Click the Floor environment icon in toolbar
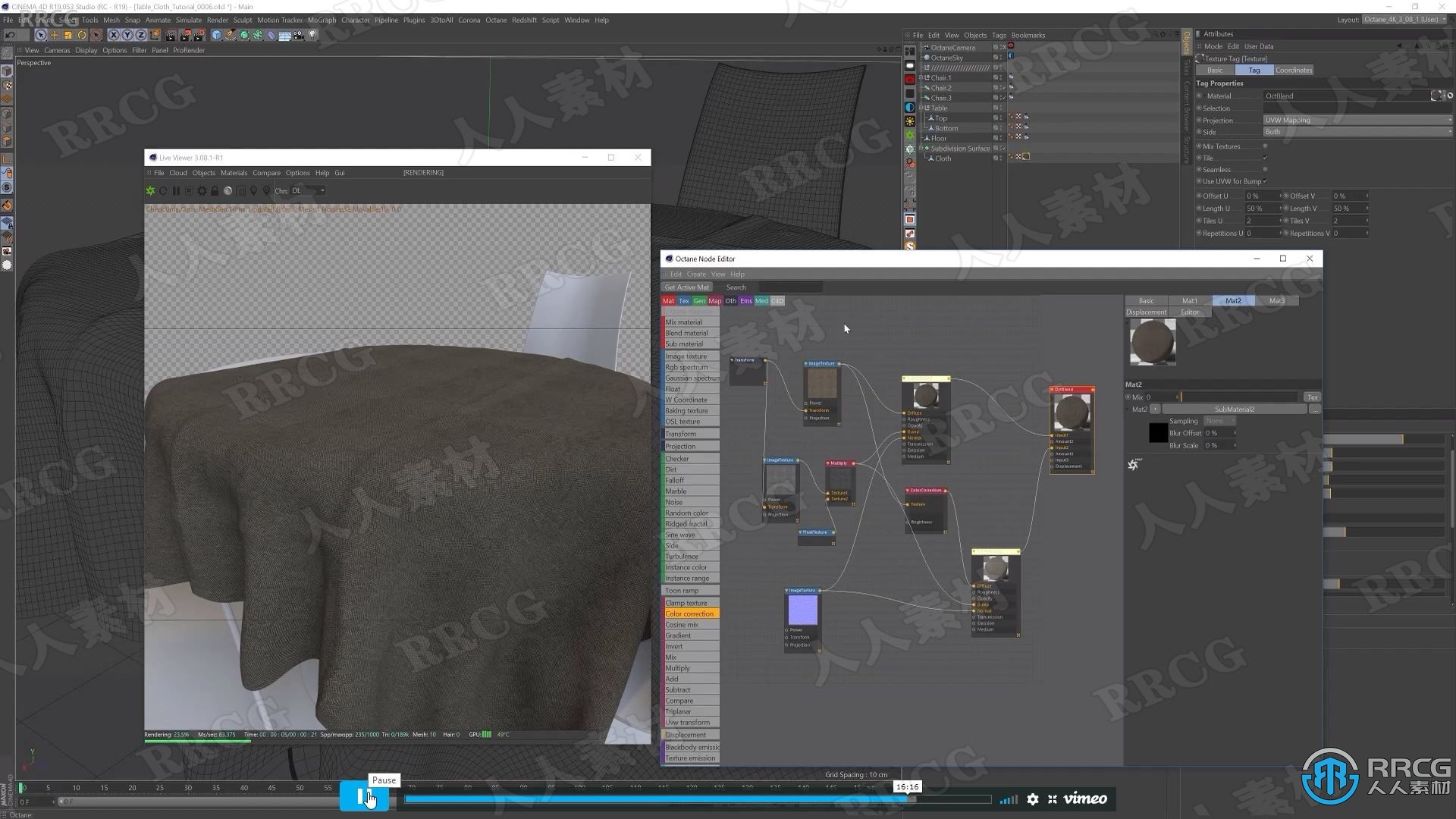Viewport: 1456px width, 819px height. point(285,35)
